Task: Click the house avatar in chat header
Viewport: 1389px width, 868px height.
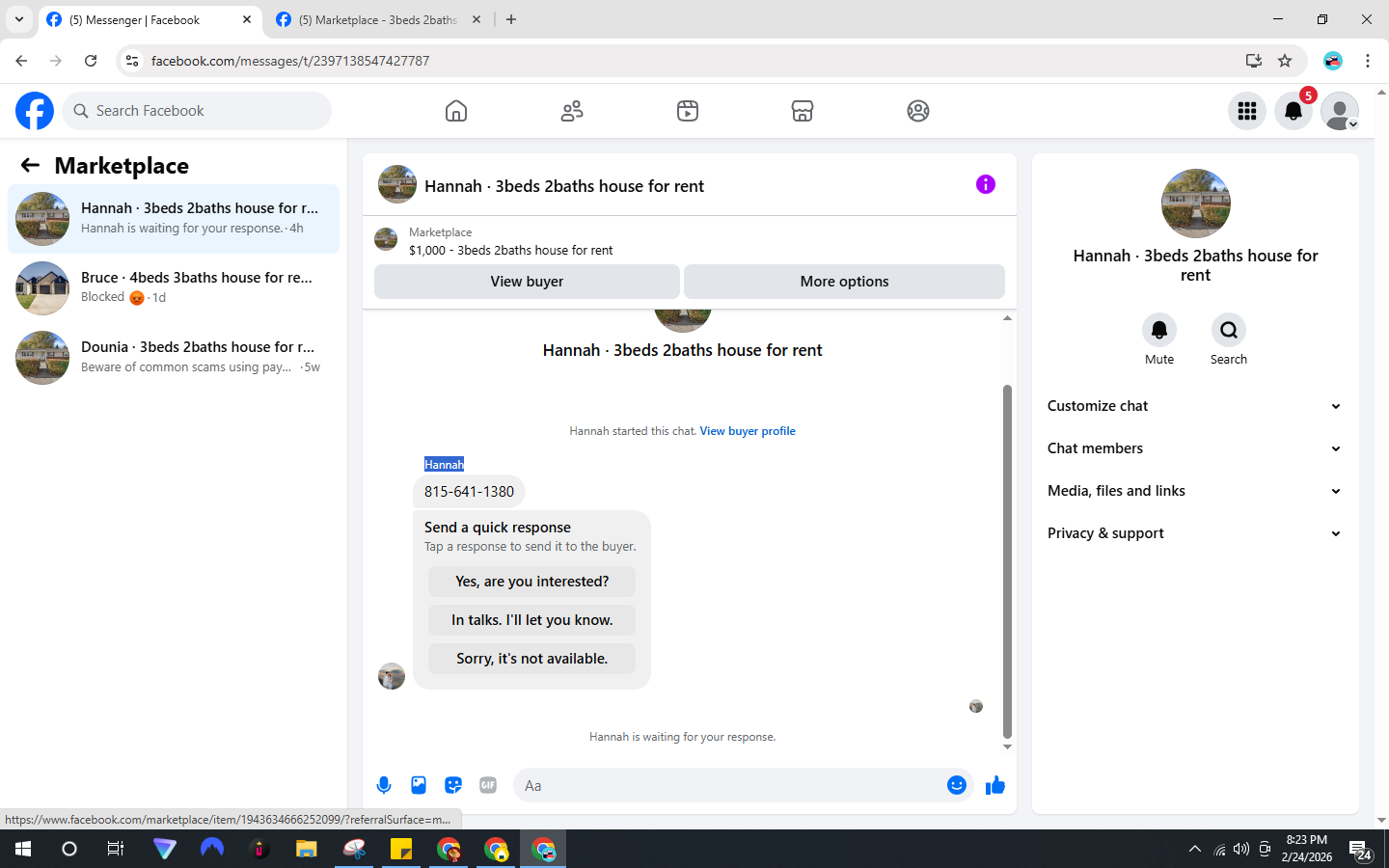Action: 397,184
